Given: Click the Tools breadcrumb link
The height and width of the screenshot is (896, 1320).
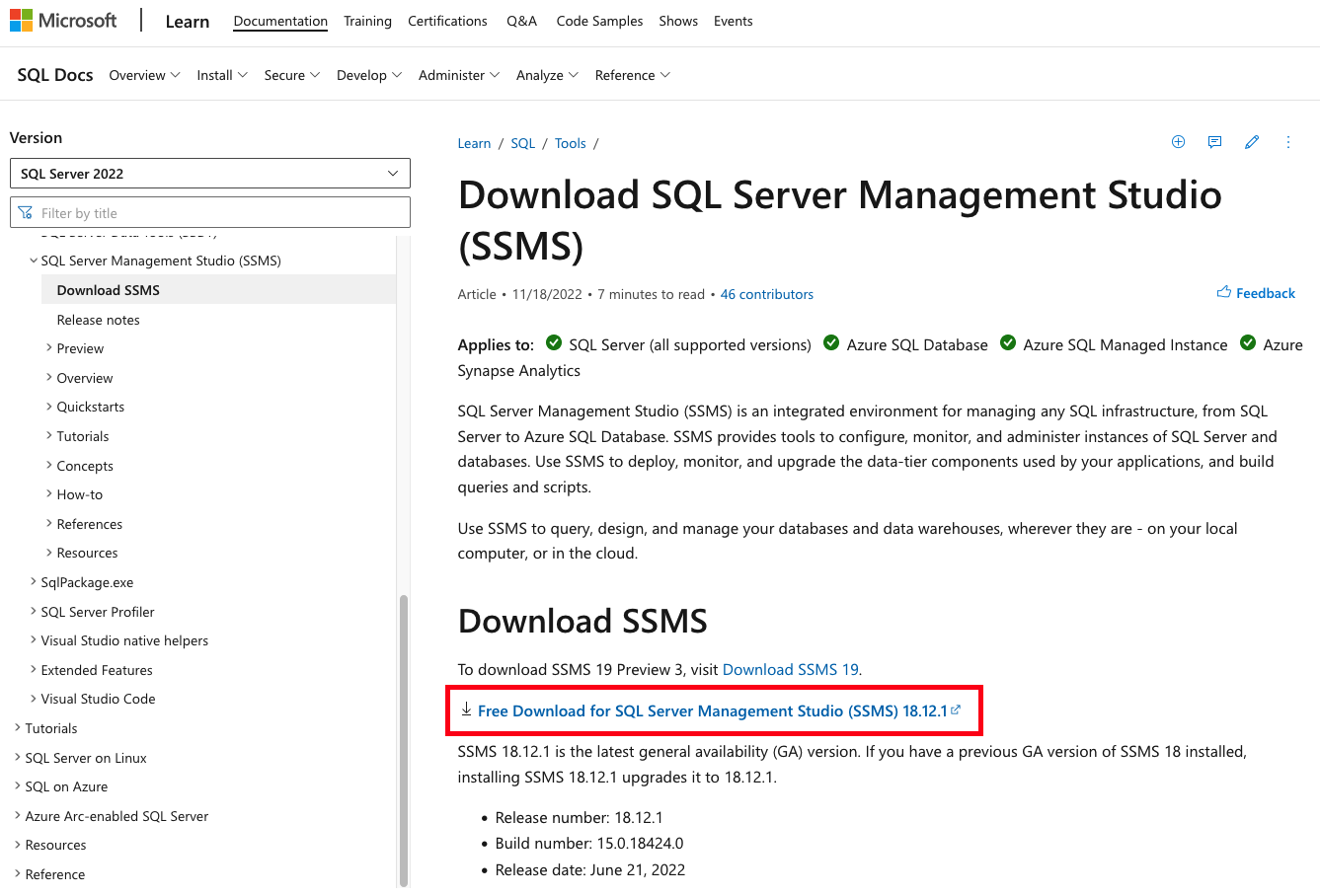Looking at the screenshot, I should tap(570, 143).
